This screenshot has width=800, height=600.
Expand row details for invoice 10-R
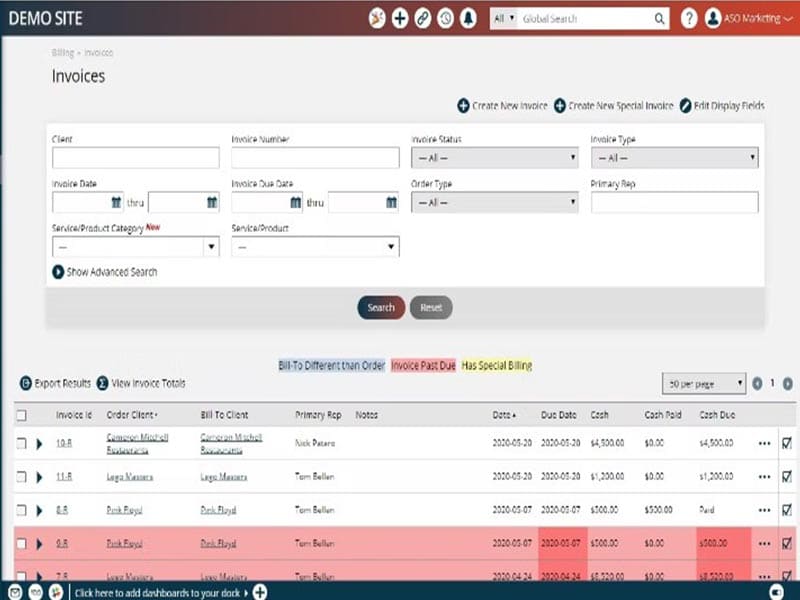[39, 444]
